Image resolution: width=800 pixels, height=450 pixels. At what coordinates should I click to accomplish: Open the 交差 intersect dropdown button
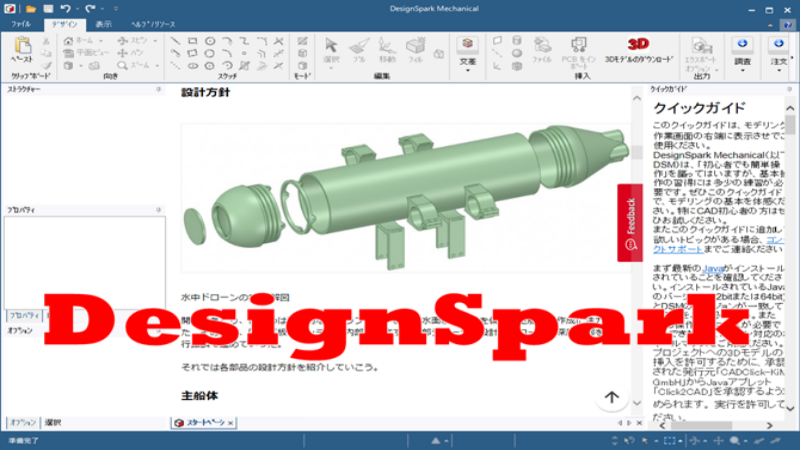[x=467, y=54]
